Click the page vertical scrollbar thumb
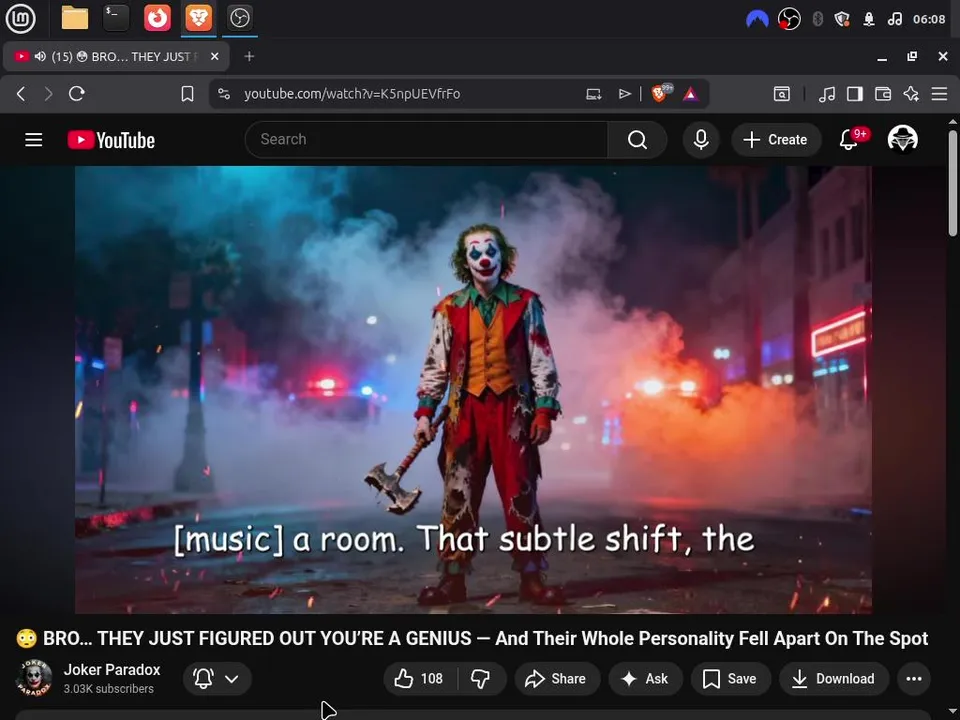Viewport: 960px width, 720px height. pos(953,182)
